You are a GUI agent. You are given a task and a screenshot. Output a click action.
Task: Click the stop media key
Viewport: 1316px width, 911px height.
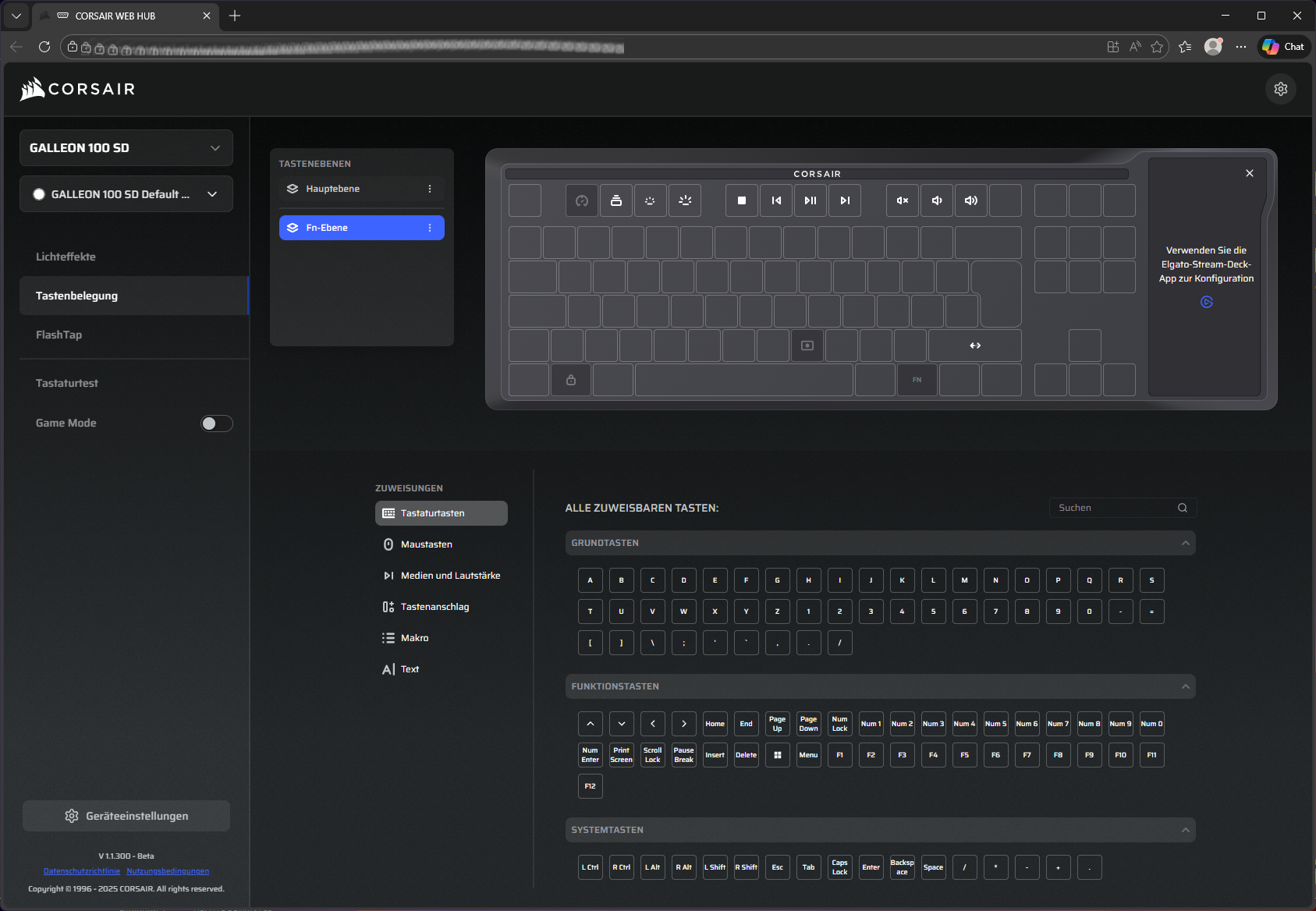coord(742,200)
